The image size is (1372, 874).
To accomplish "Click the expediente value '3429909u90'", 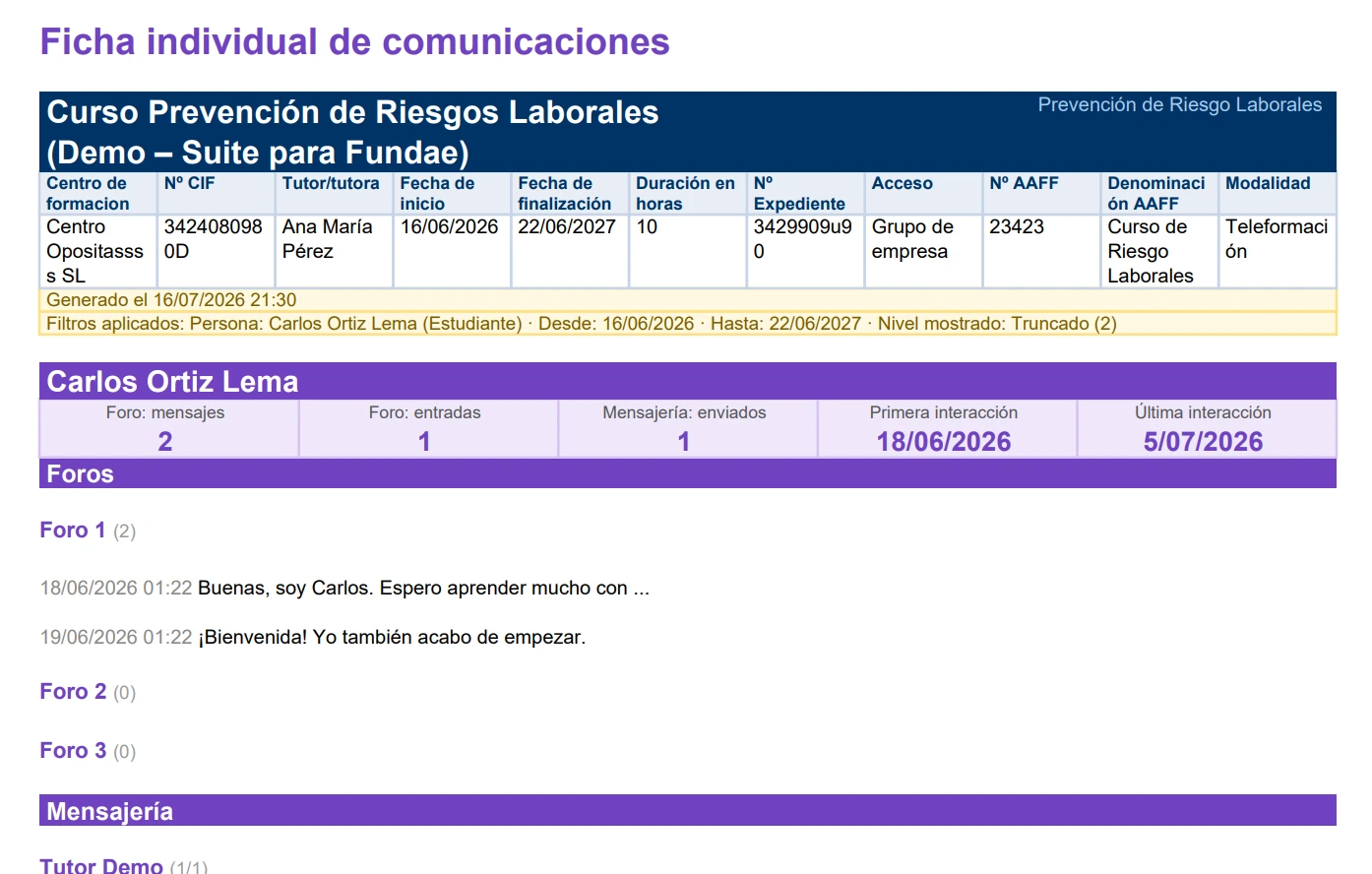I will coord(806,251).
